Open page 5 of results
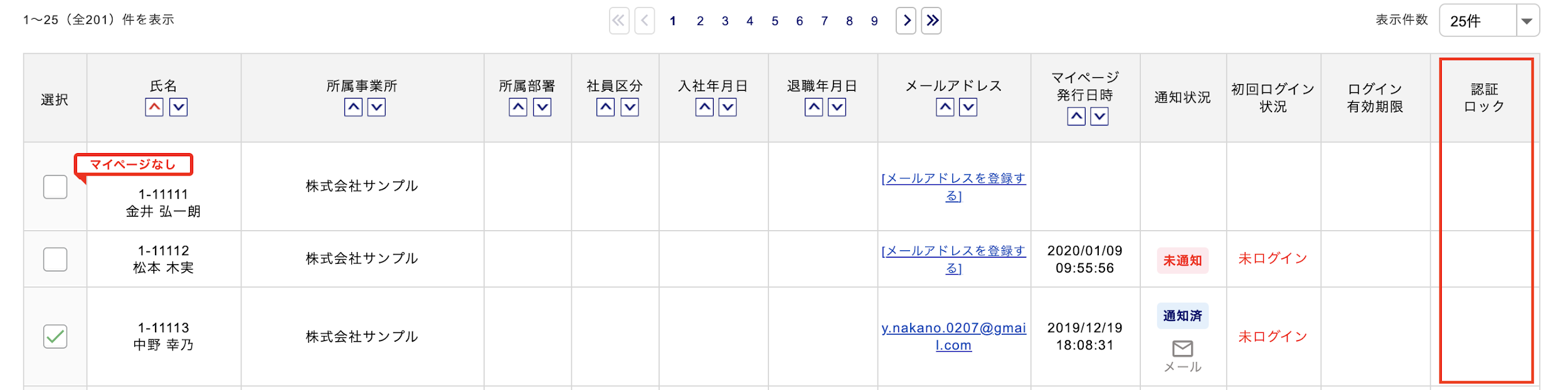 (x=775, y=21)
